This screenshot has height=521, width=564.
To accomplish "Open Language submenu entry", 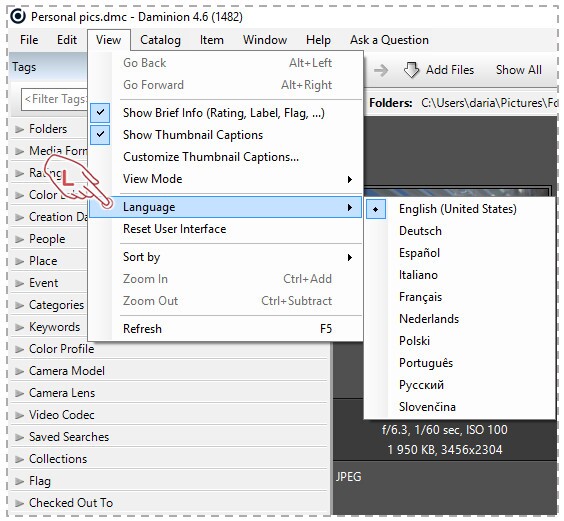I will [x=225, y=207].
